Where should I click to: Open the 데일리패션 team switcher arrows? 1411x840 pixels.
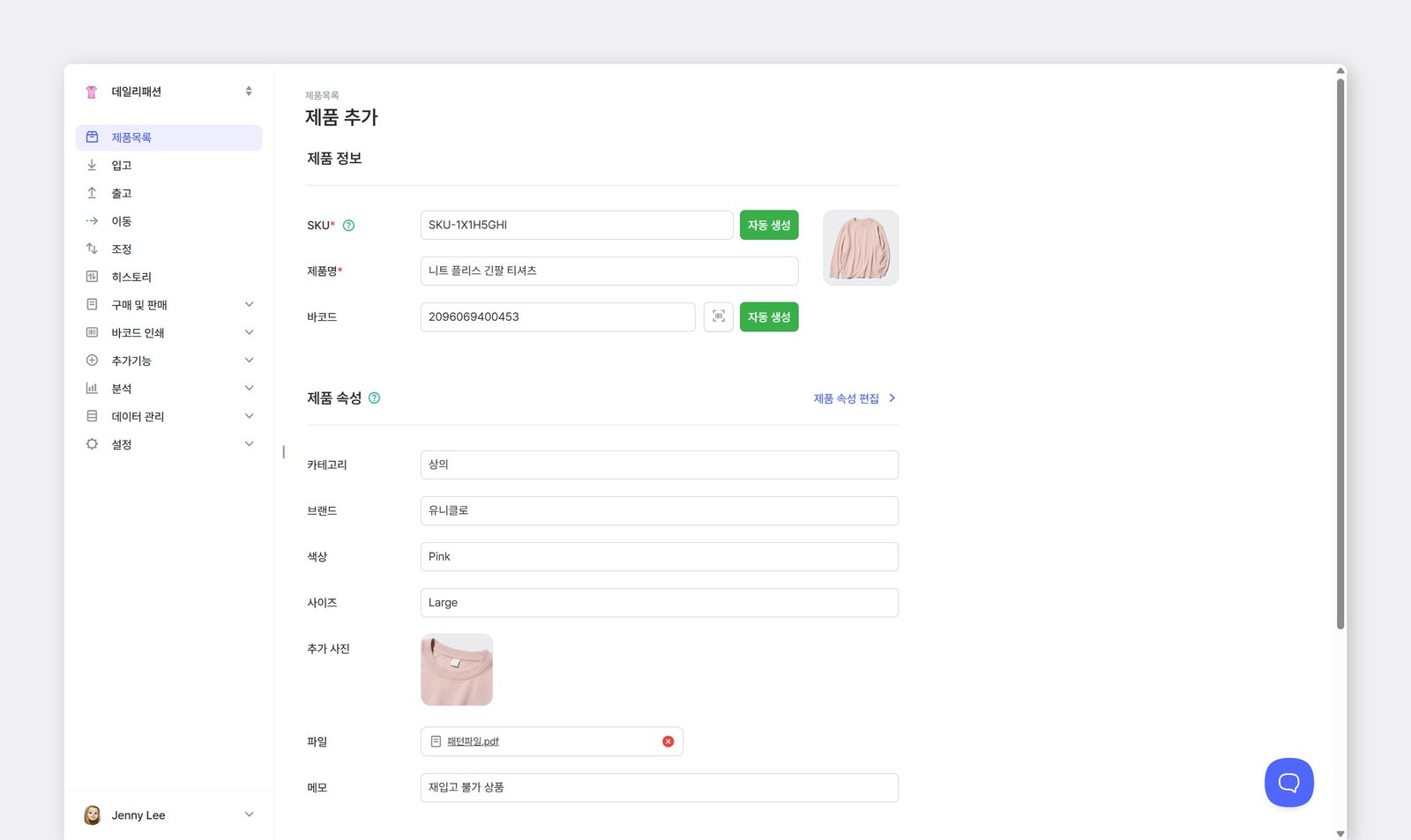click(249, 92)
